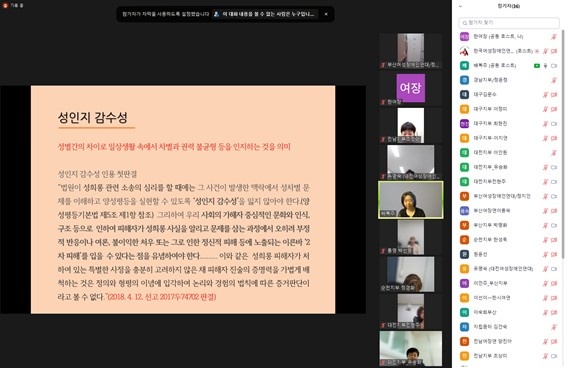Select participant name 부산지부 박영화
Viewport: 569px width, 368px height.
[490, 225]
